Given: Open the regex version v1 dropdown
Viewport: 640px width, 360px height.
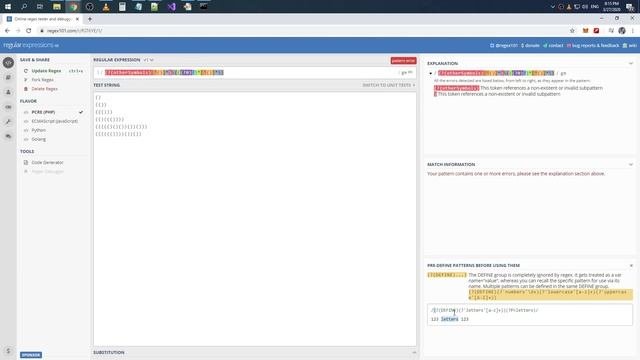Looking at the screenshot, I should [148, 60].
